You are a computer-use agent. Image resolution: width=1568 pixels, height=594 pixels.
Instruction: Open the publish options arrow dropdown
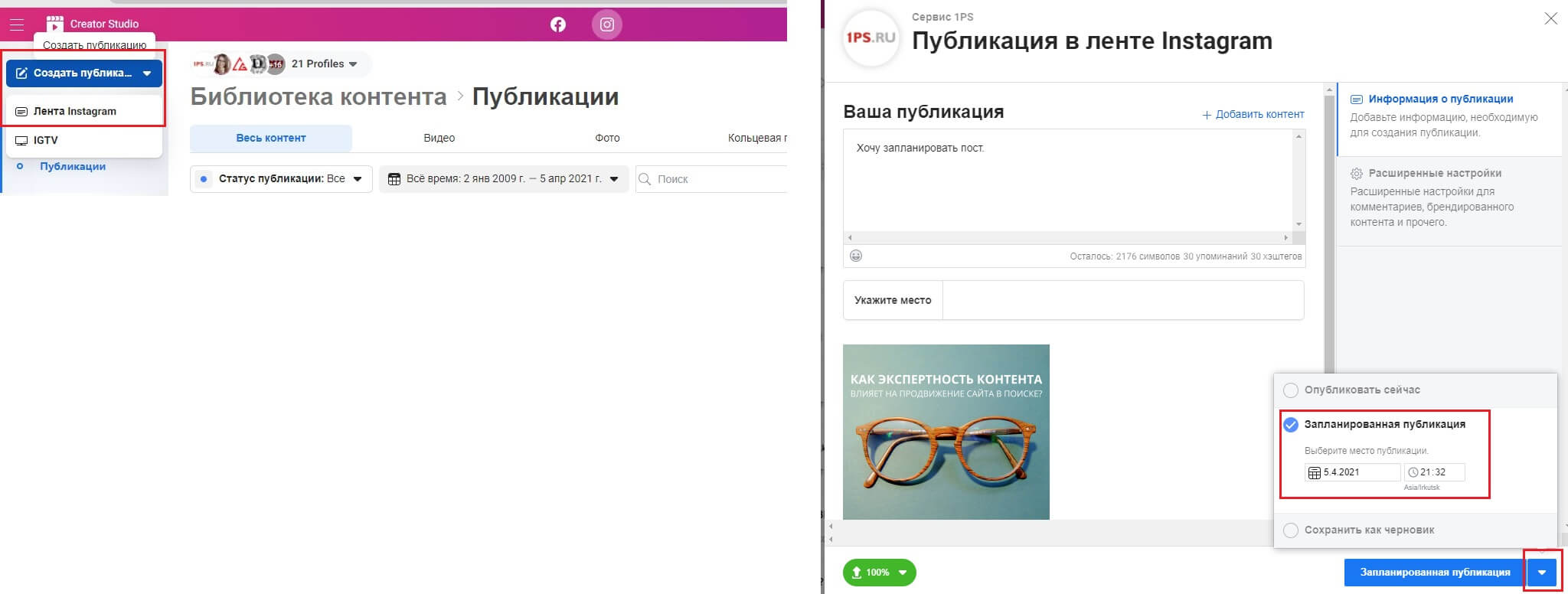tap(1542, 573)
